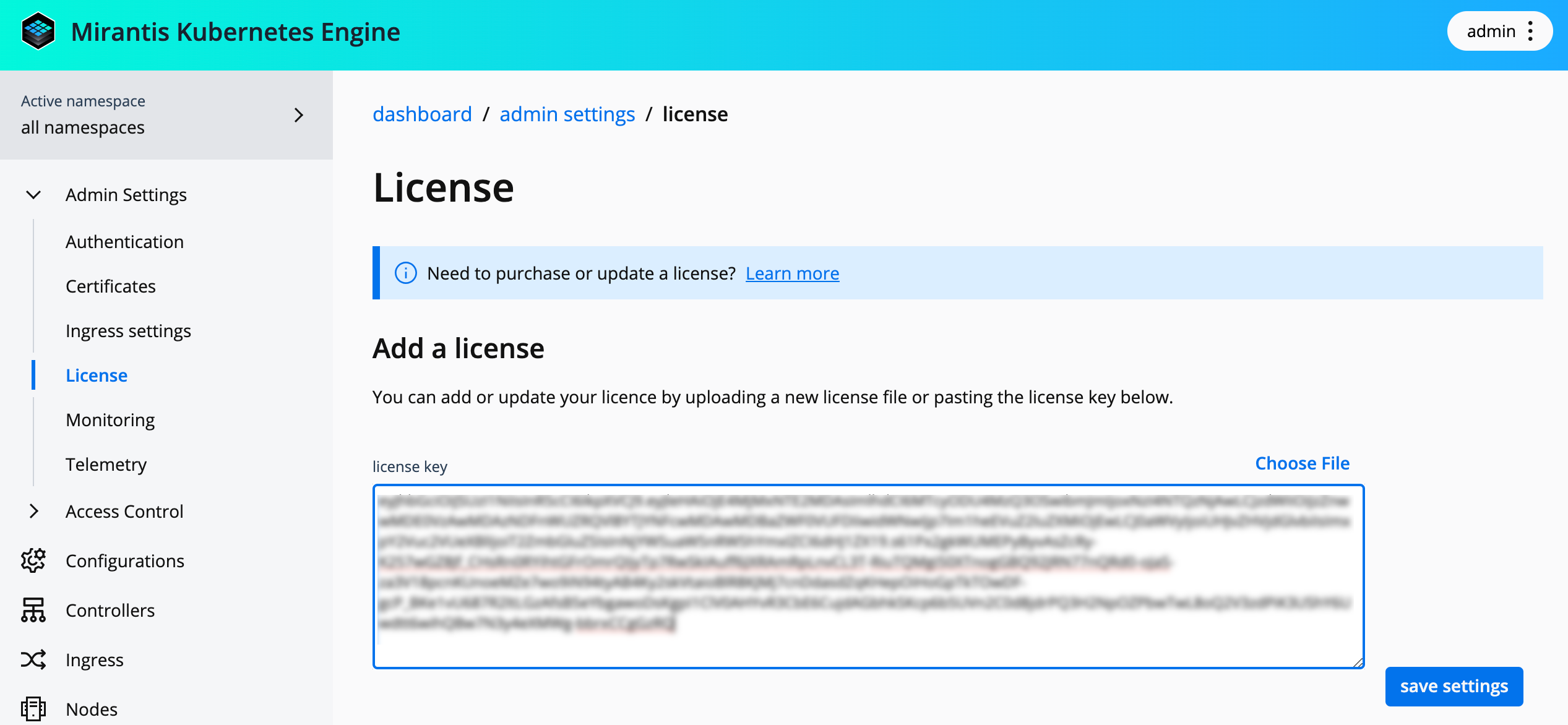Go to dashboard via breadcrumb
Screen dimensions: 1568x725
(x=422, y=114)
